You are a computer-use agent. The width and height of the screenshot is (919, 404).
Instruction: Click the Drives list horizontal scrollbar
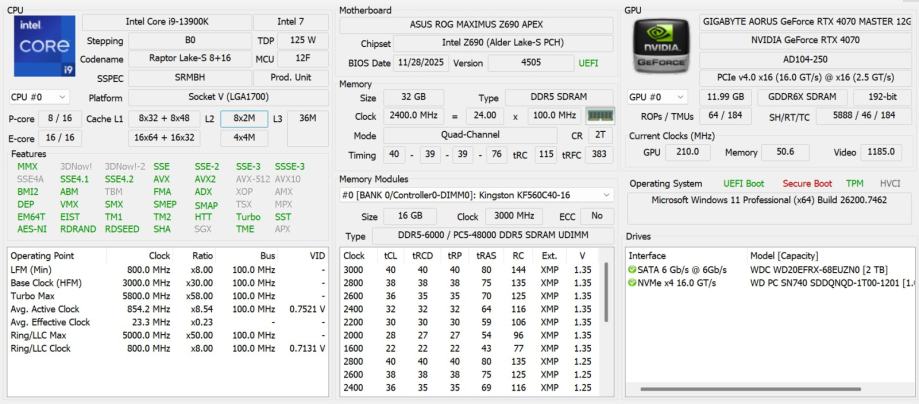point(750,389)
